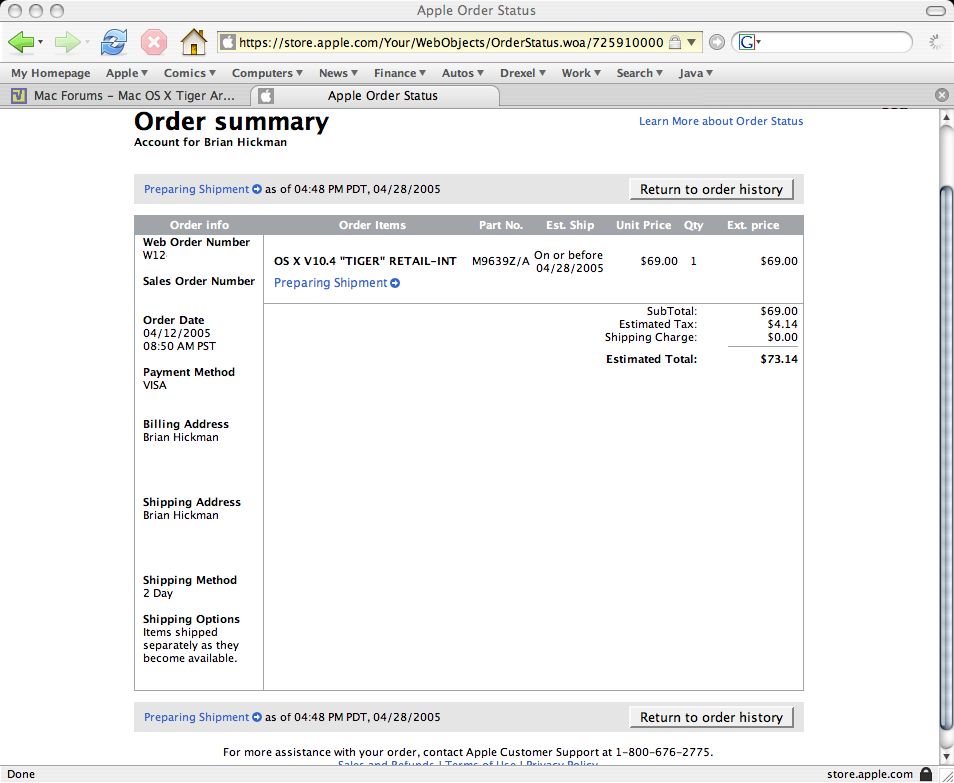Click the bottom Return to order history button

coord(711,717)
